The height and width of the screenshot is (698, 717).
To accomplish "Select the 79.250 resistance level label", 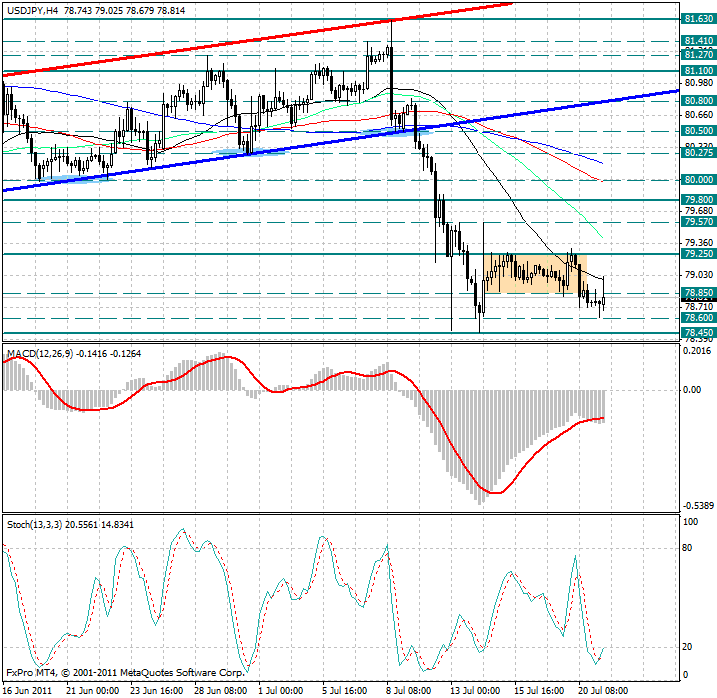I will (697, 254).
